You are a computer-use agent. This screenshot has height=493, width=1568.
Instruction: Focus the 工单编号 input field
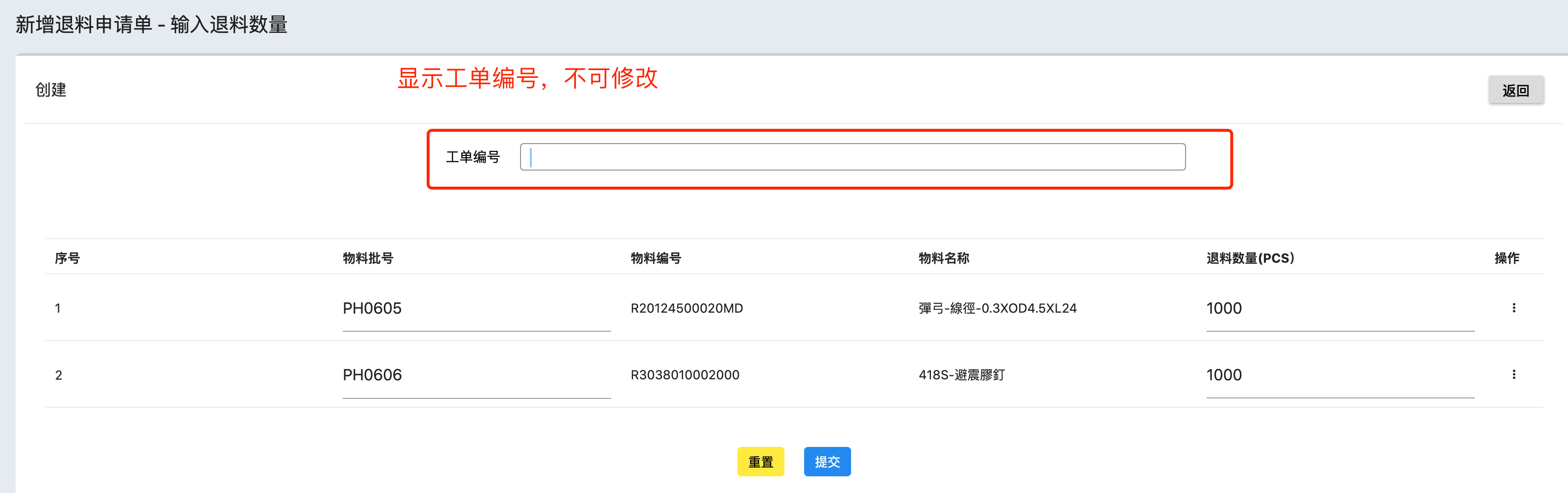pyautogui.click(x=852, y=157)
